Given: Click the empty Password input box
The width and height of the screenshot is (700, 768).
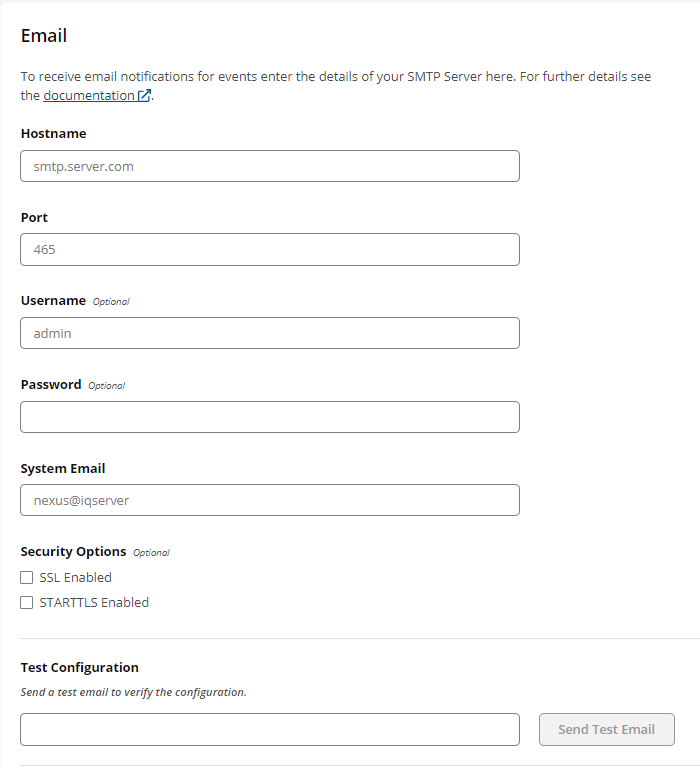Looking at the screenshot, I should pos(270,417).
